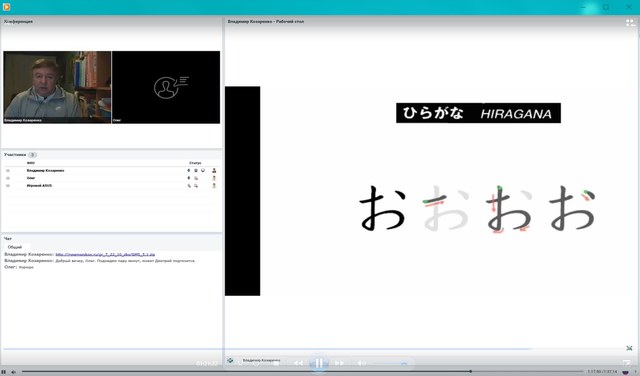Select Владимир Козаренко's webcam video tile
Viewport: 640px width, 376px height.
[57, 87]
